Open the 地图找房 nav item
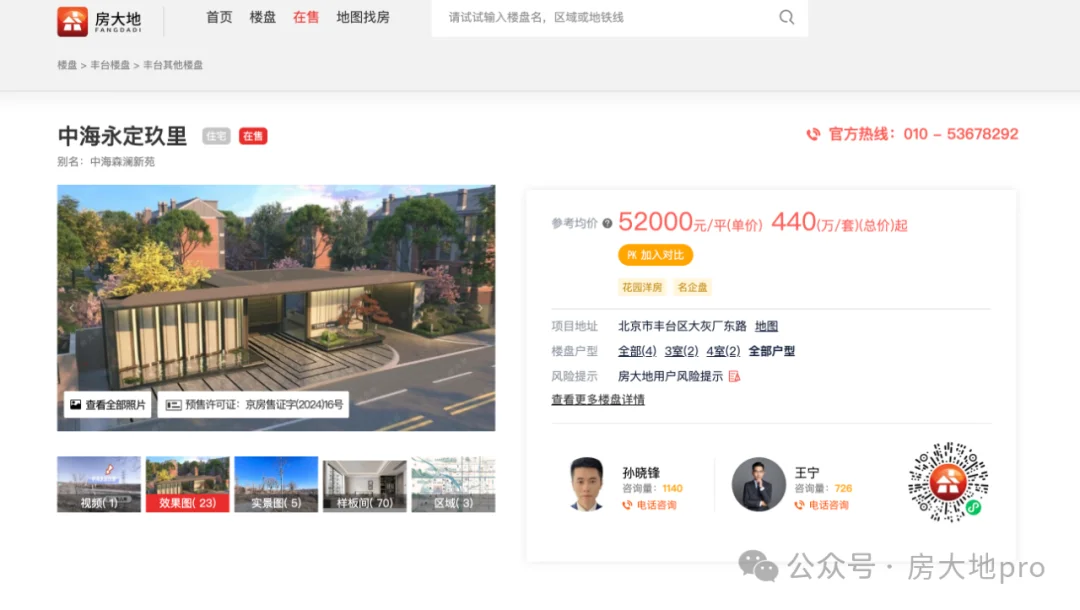 363,17
